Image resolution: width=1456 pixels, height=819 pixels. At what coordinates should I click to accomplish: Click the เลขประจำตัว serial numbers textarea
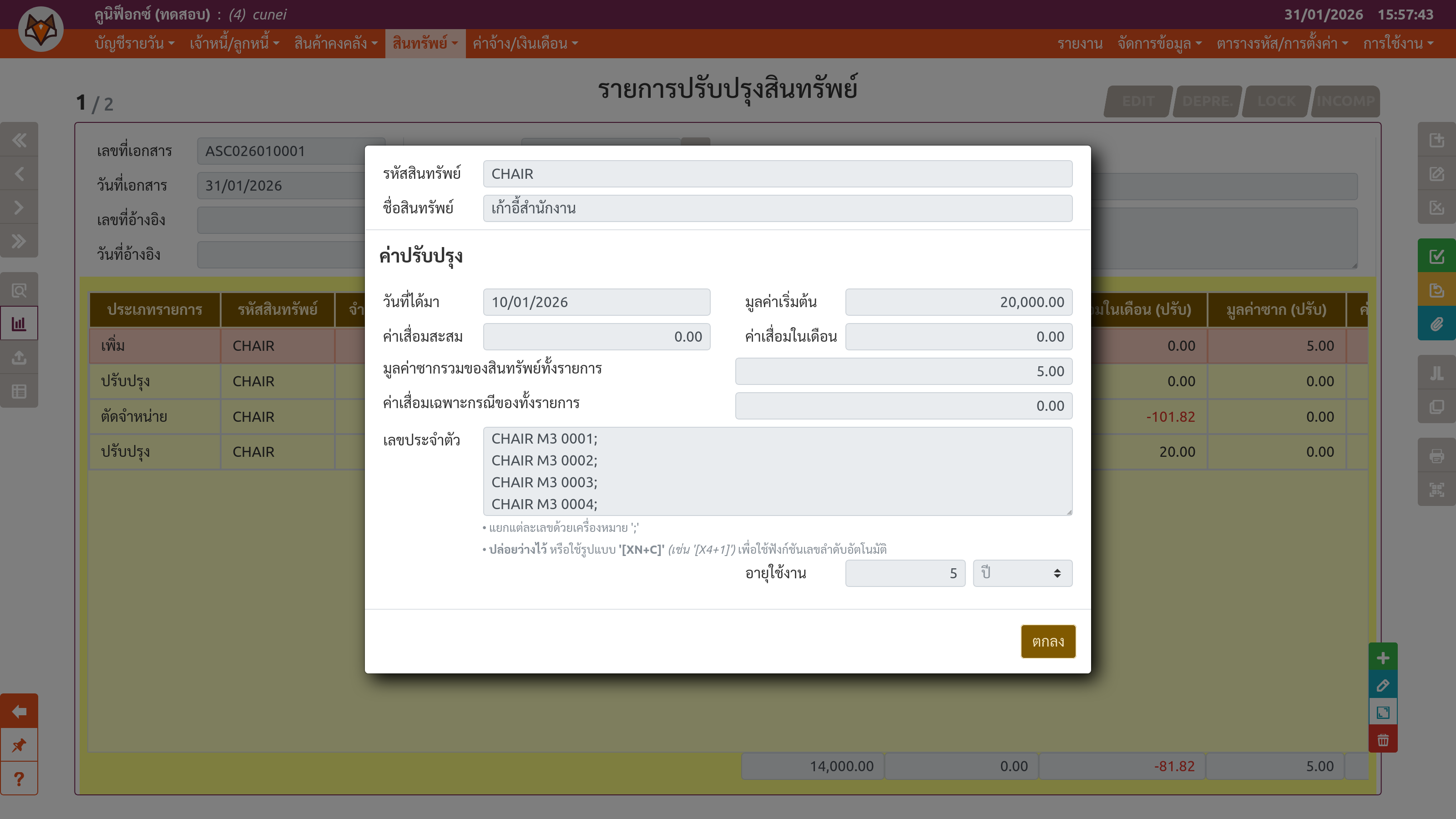point(777,471)
